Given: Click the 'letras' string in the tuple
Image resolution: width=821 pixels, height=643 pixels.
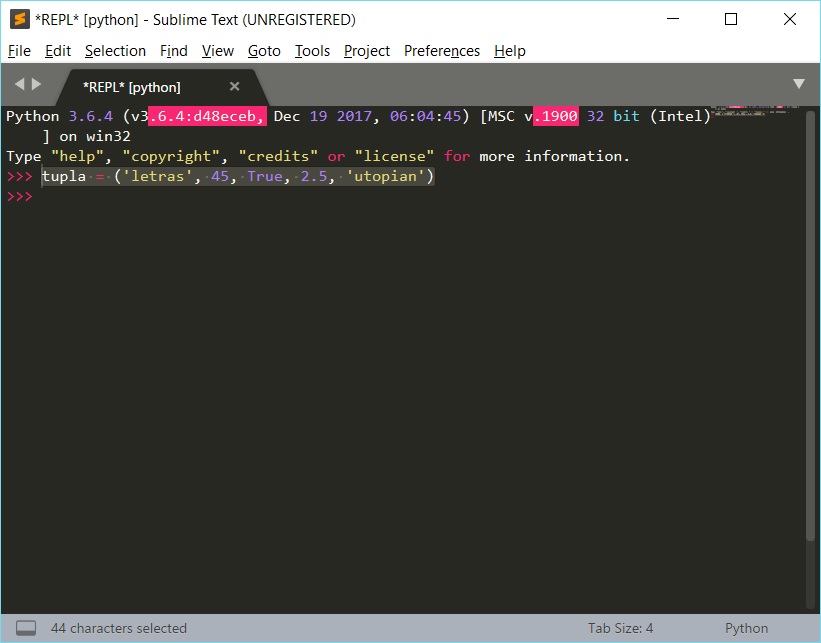Looking at the screenshot, I should (x=158, y=176).
